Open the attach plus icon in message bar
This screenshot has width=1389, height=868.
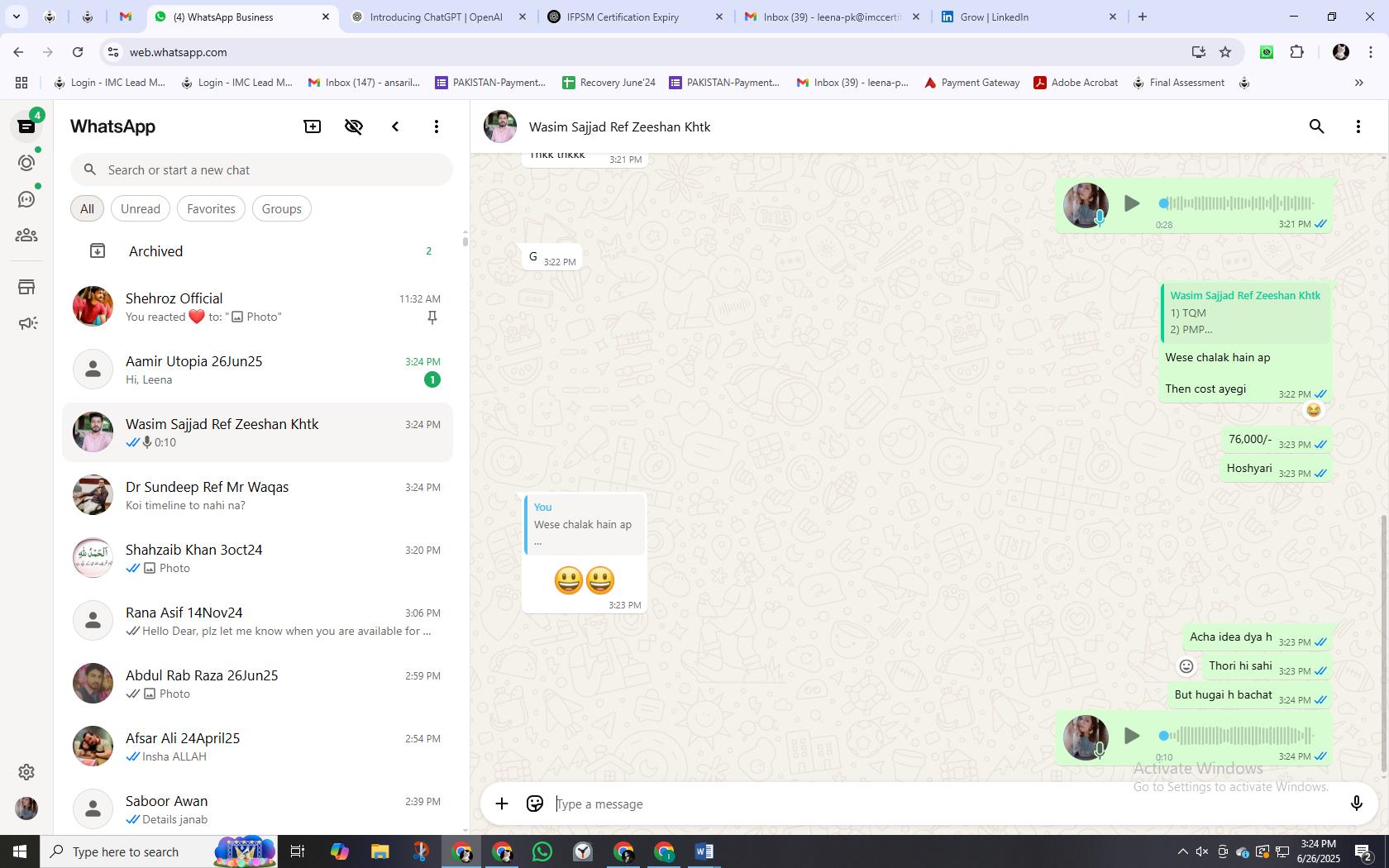point(502,804)
